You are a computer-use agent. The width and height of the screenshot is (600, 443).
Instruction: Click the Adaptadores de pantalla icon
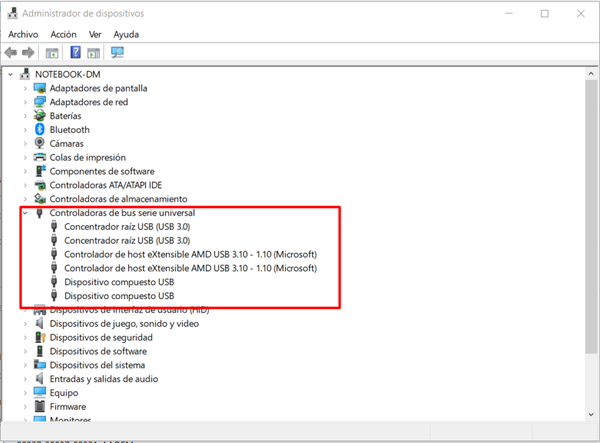click(x=40, y=88)
